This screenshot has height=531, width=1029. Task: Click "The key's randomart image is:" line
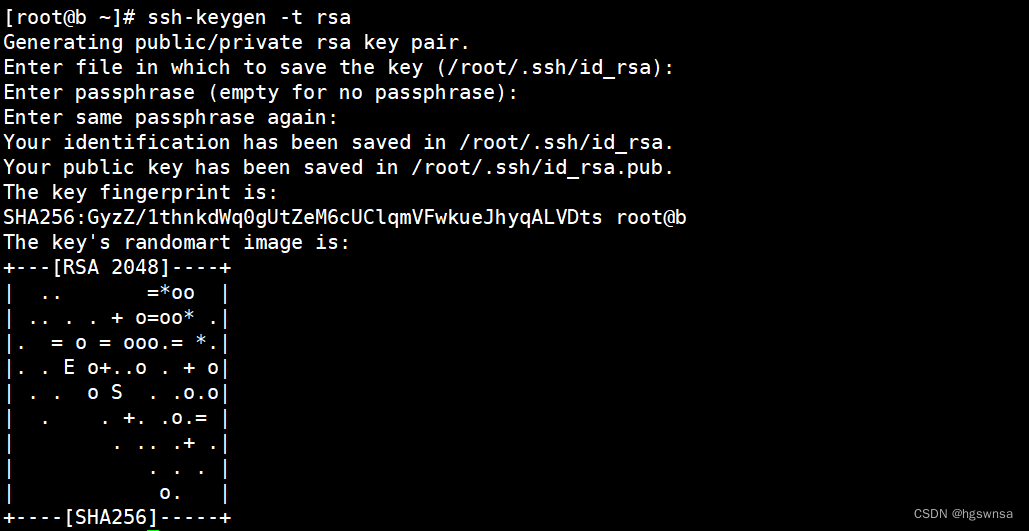[x=176, y=242]
